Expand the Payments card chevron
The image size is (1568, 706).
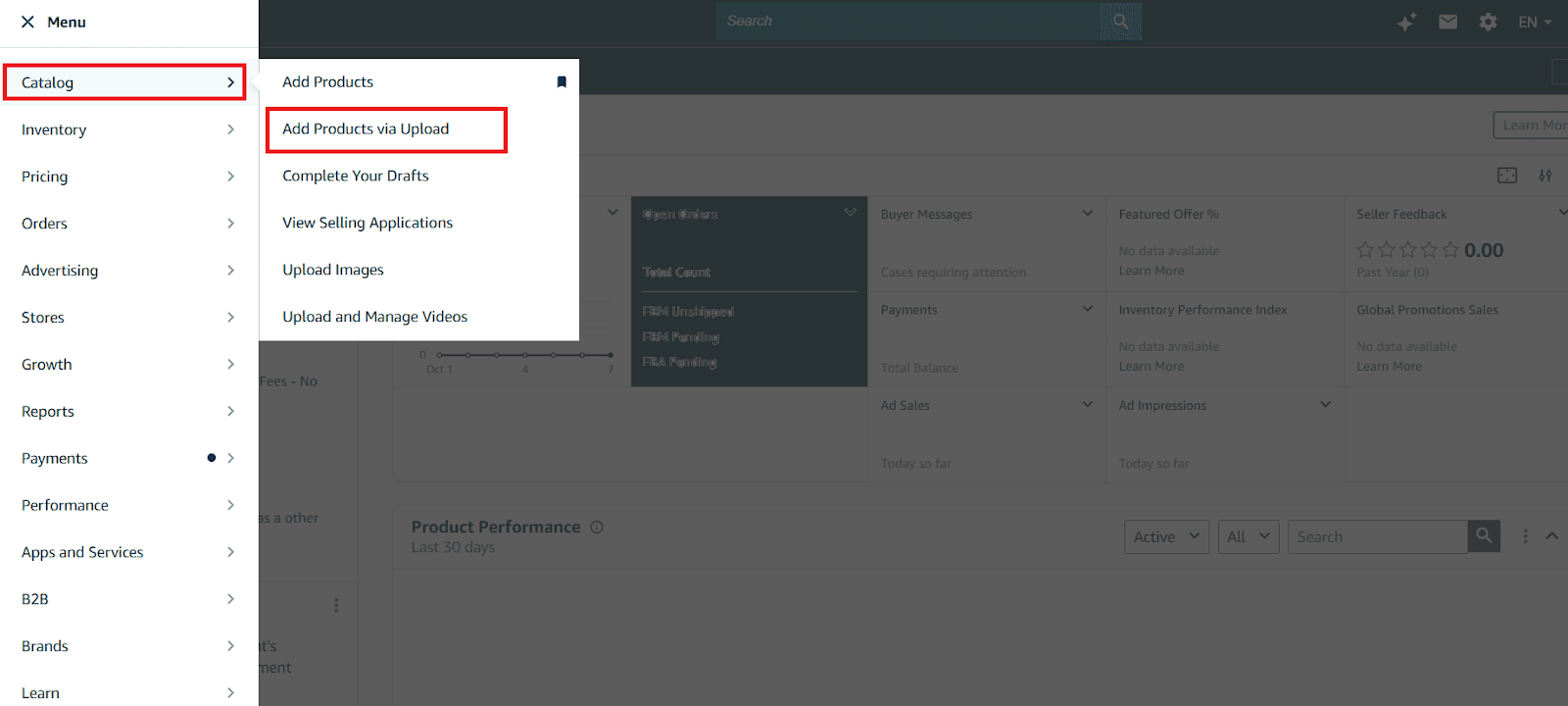1088,309
